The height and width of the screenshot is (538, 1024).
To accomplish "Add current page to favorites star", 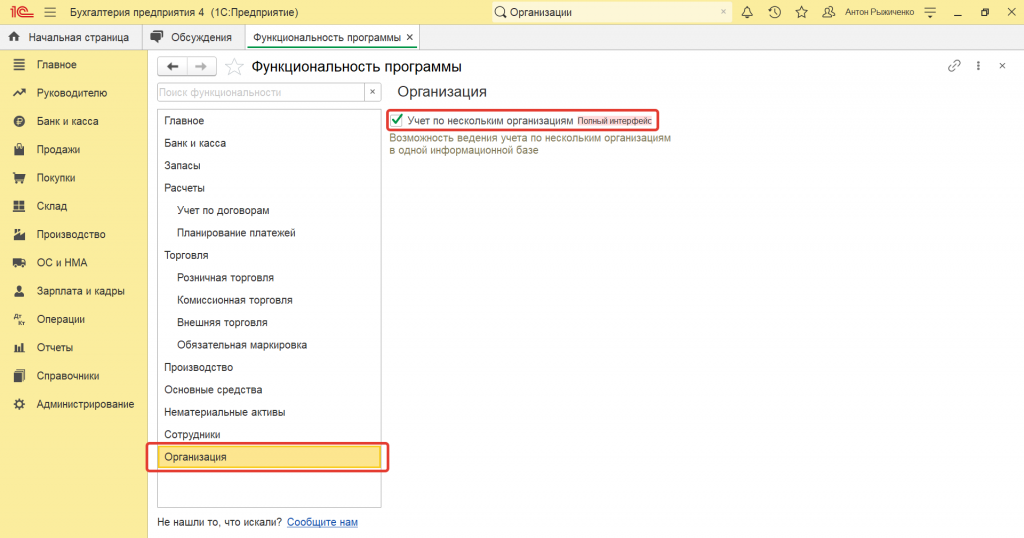I will point(234,67).
